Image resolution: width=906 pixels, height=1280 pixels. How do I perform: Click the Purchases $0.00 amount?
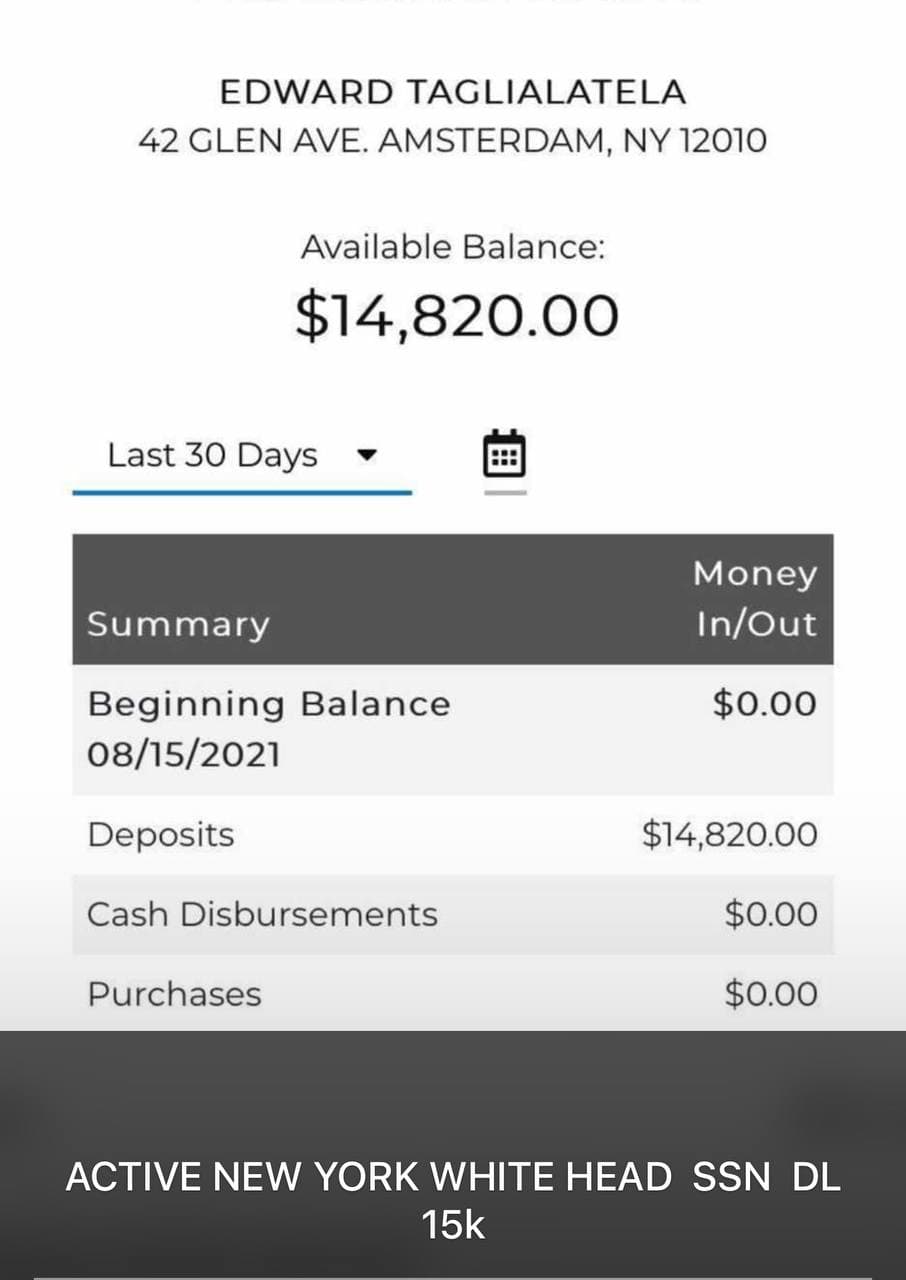(770, 994)
